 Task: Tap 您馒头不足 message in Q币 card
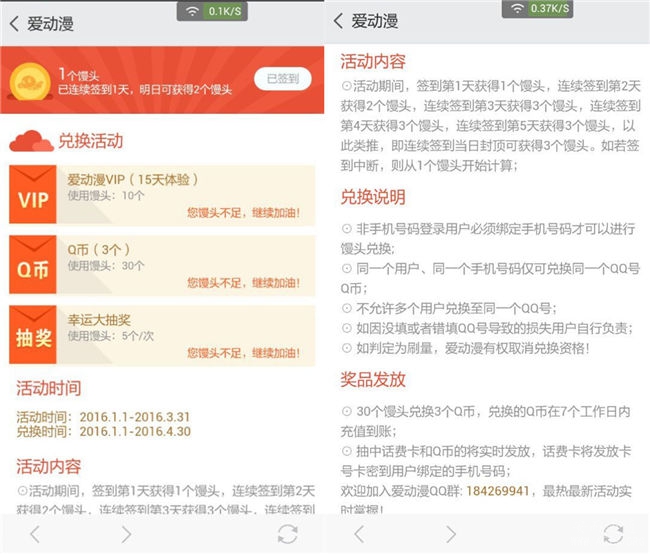243,283
